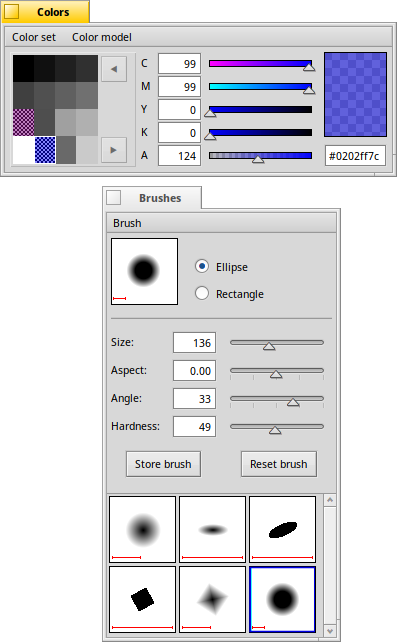Pick the four-pointed star brush preset
The height and width of the screenshot is (642, 397).
(212, 599)
